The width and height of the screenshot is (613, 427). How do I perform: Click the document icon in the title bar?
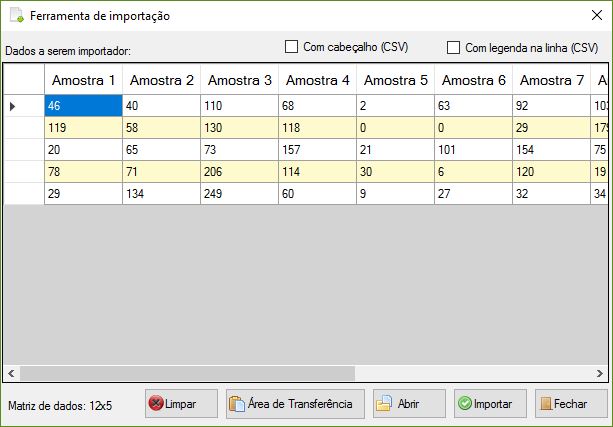coord(15,16)
